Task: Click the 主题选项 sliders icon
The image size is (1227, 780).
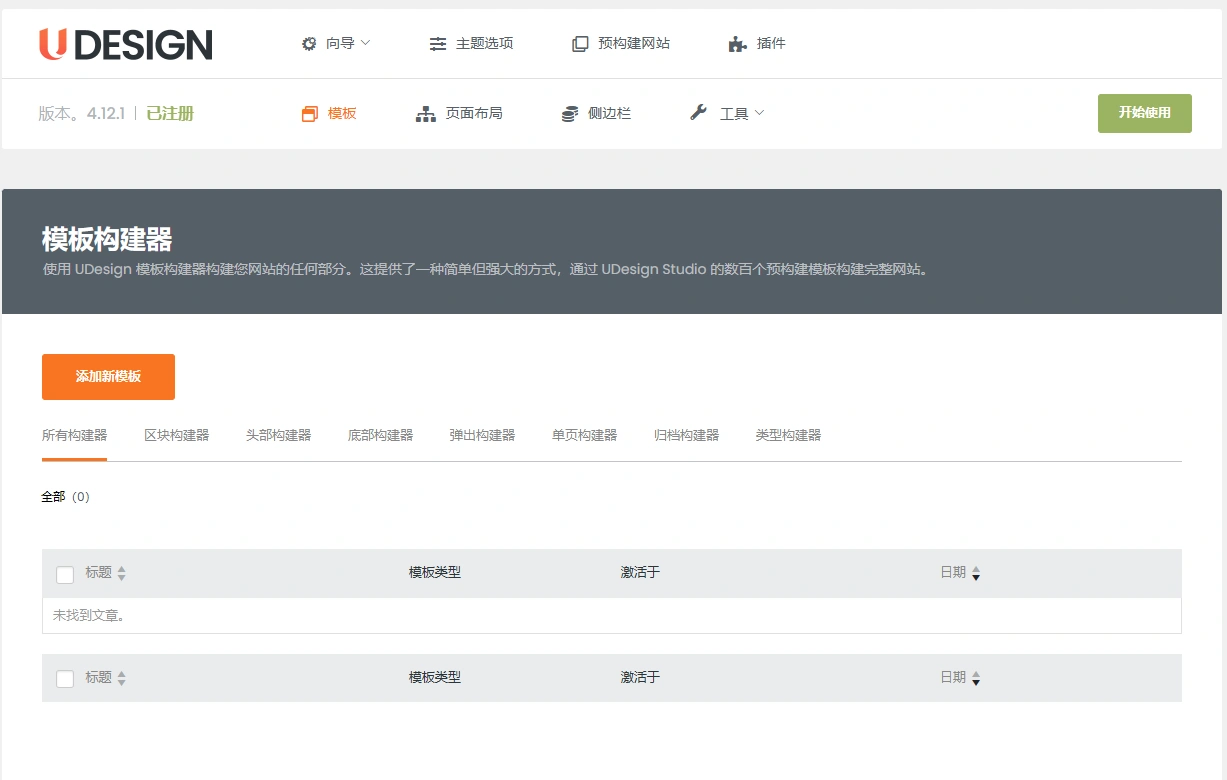Action: click(437, 43)
